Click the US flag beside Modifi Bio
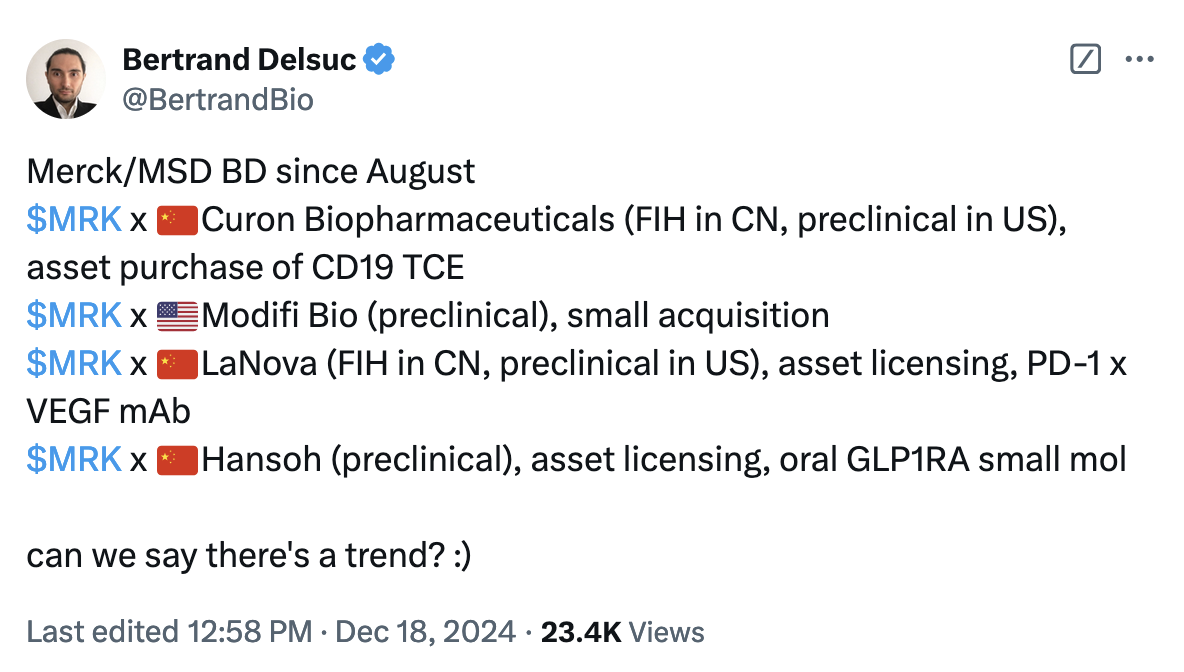This screenshot has width=1184, height=672. (177, 316)
